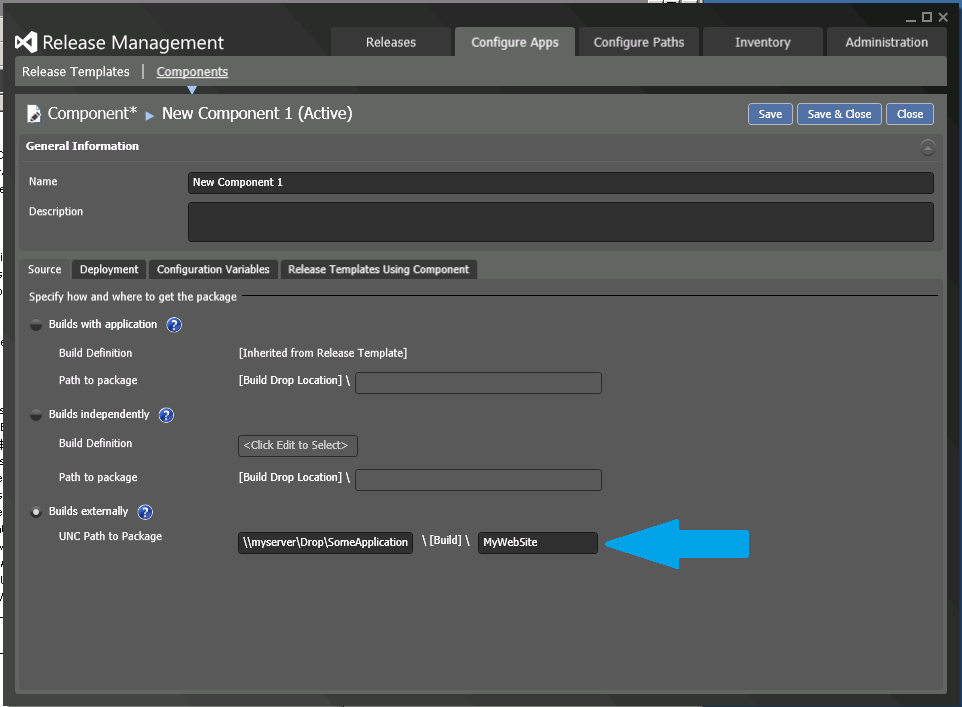Click the Component document edit icon
The height and width of the screenshot is (707, 962).
coord(34,114)
